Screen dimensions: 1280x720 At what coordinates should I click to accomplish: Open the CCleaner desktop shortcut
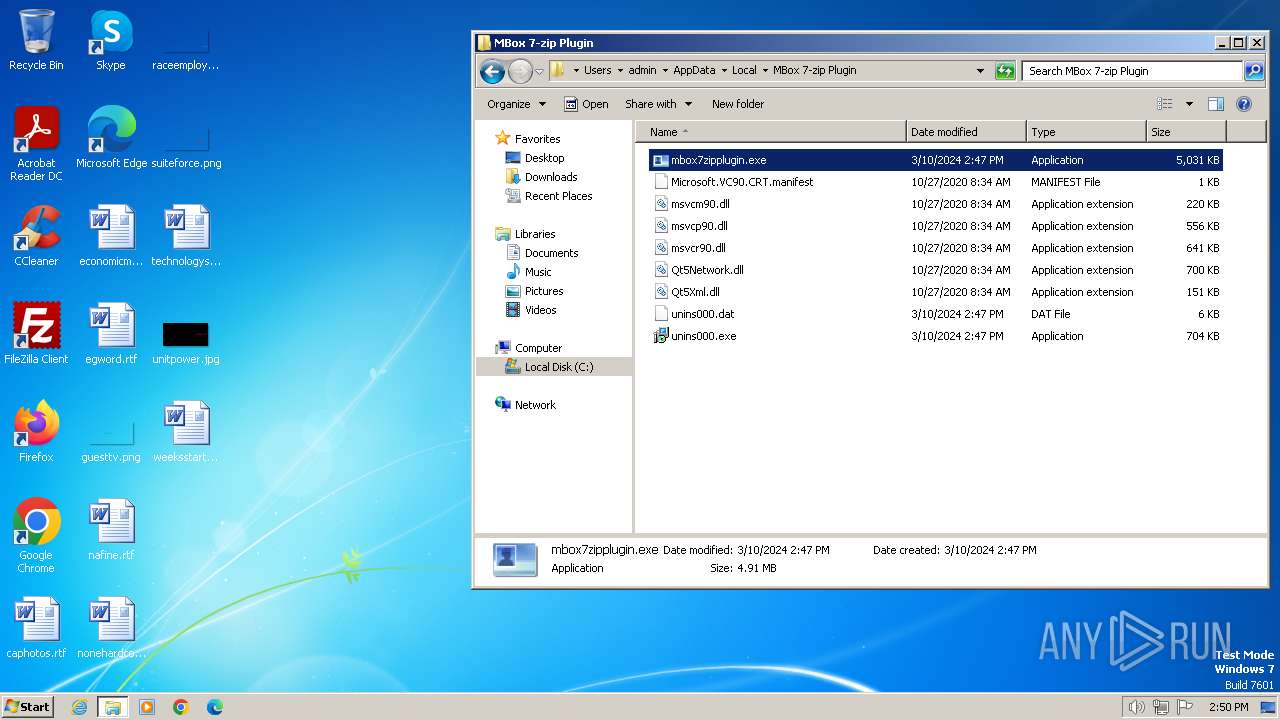pyautogui.click(x=36, y=237)
